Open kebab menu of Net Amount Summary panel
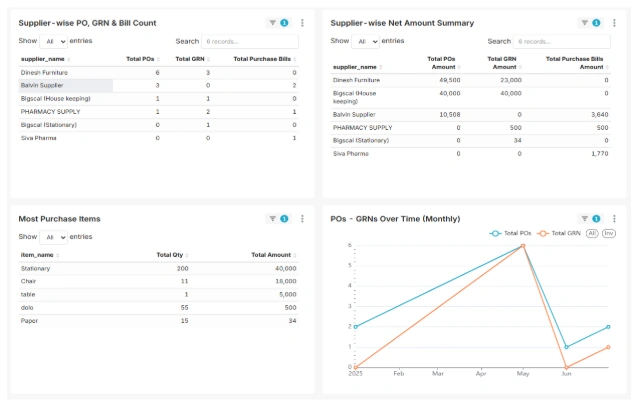The image size is (637, 406). click(614, 22)
